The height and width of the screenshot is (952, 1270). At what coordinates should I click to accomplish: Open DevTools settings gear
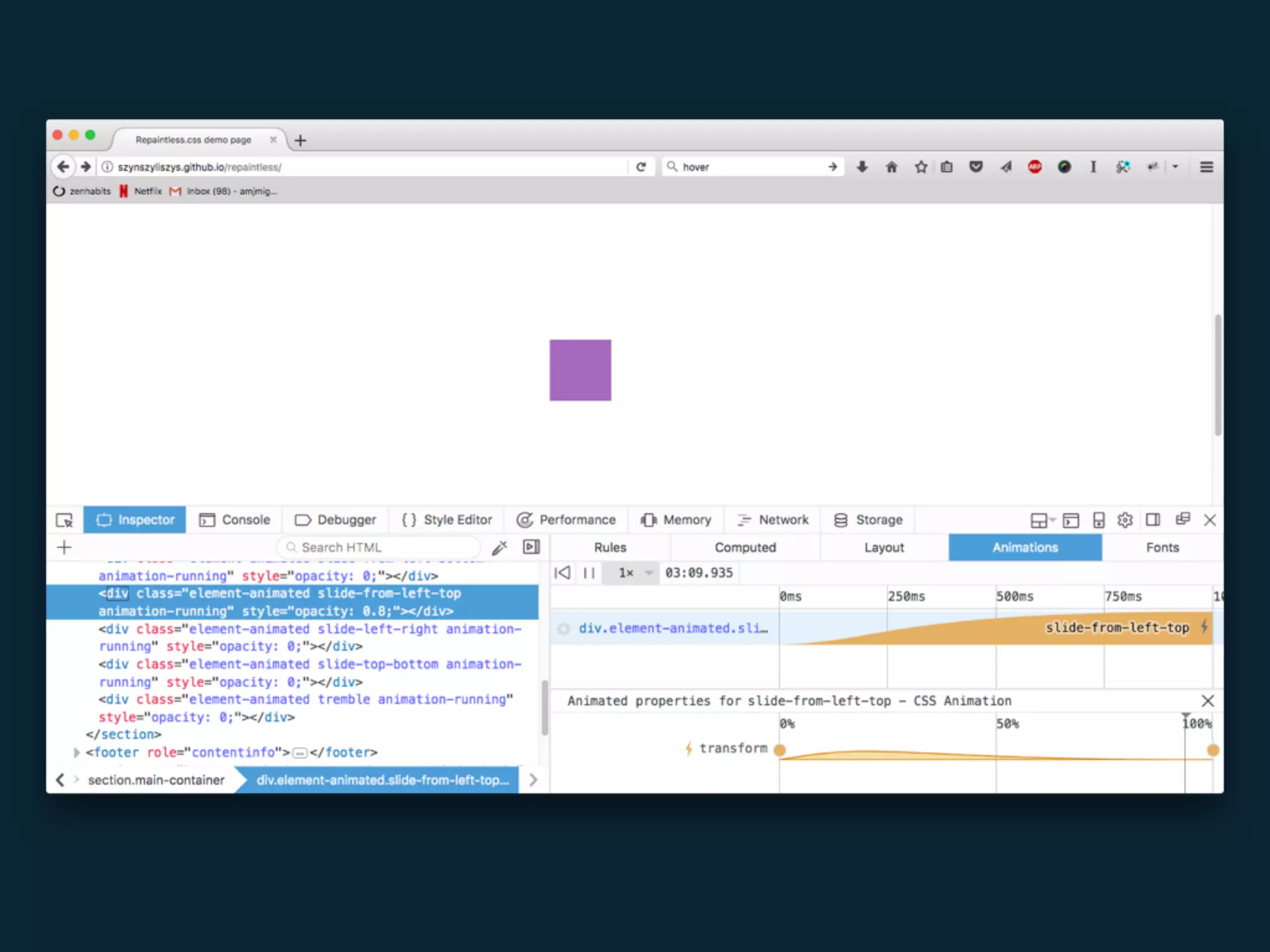1125,520
